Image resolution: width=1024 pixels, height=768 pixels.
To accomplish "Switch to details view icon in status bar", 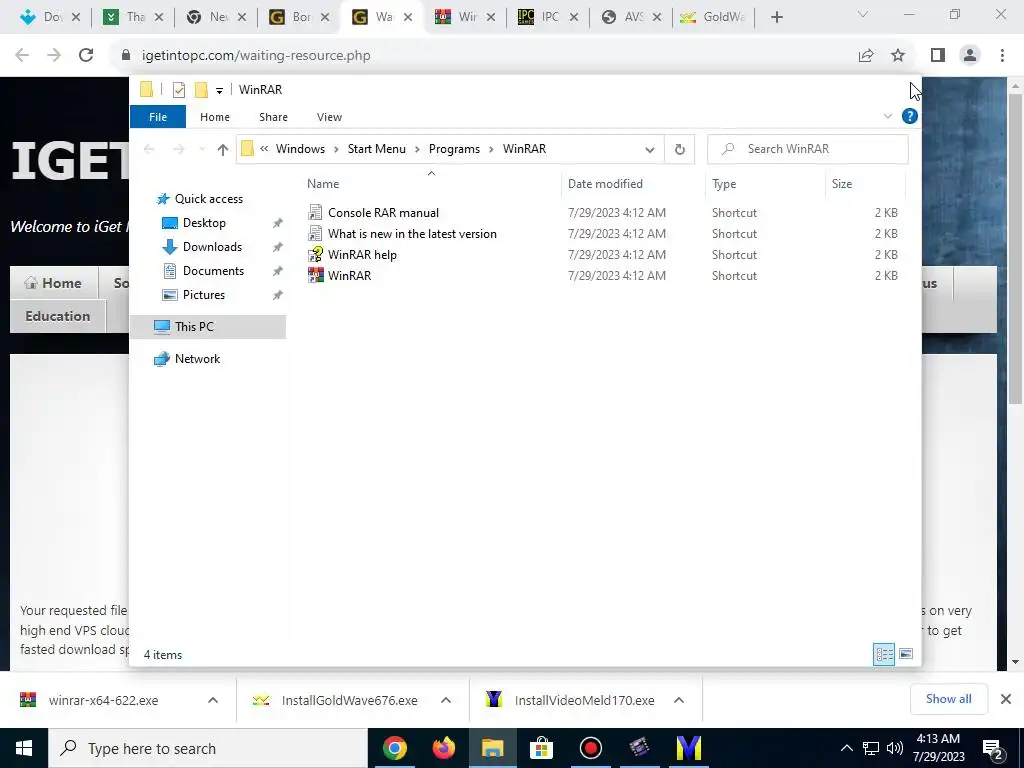I will (884, 654).
